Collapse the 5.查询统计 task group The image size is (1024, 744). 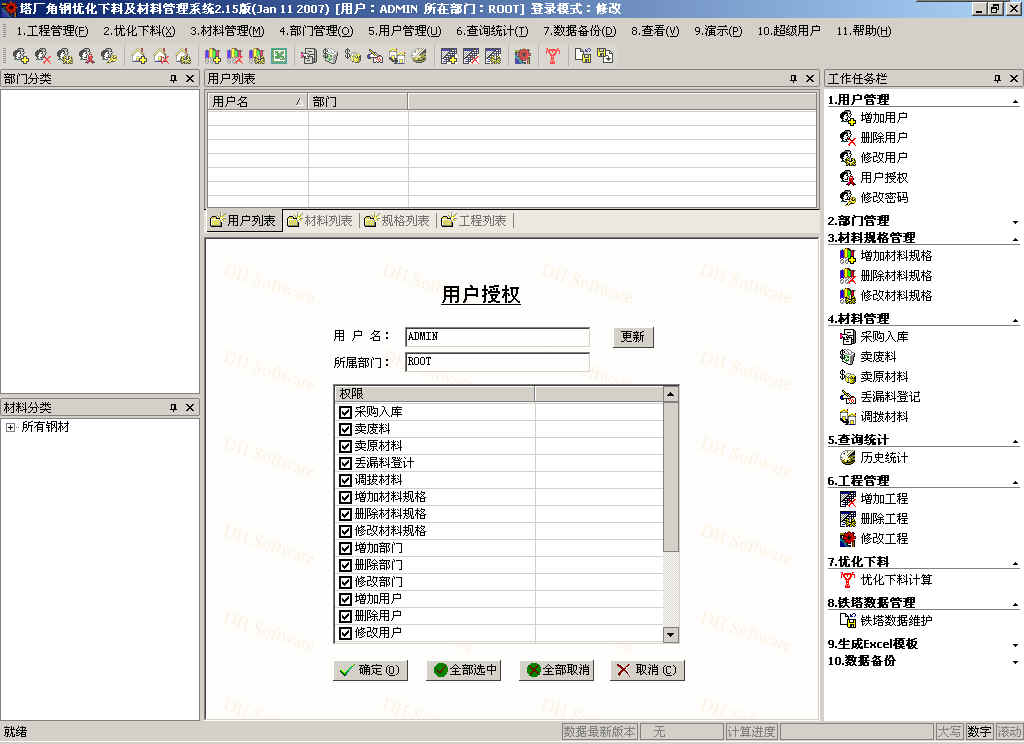coord(1015,441)
